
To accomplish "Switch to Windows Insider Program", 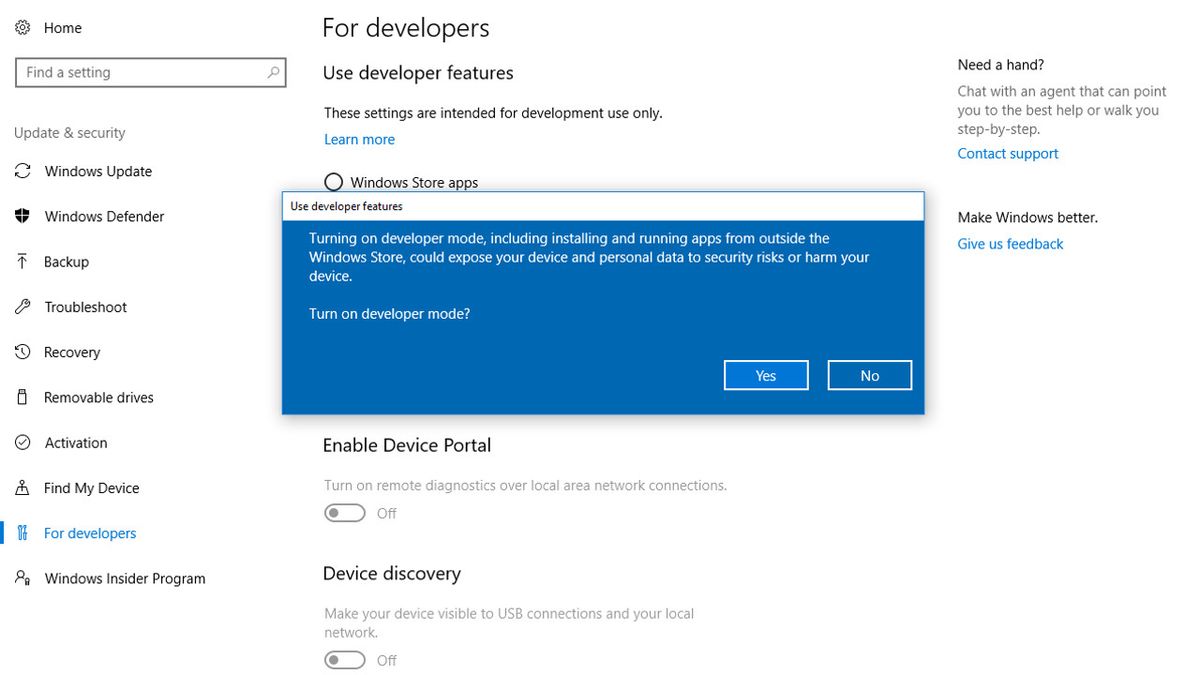I will click(x=124, y=578).
